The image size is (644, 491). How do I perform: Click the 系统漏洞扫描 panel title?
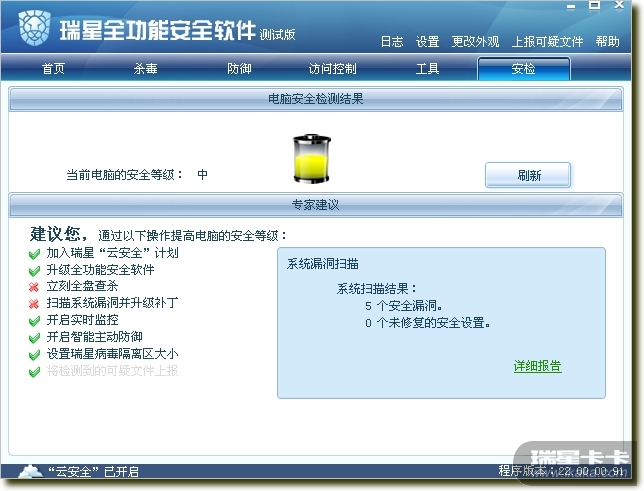(322, 264)
